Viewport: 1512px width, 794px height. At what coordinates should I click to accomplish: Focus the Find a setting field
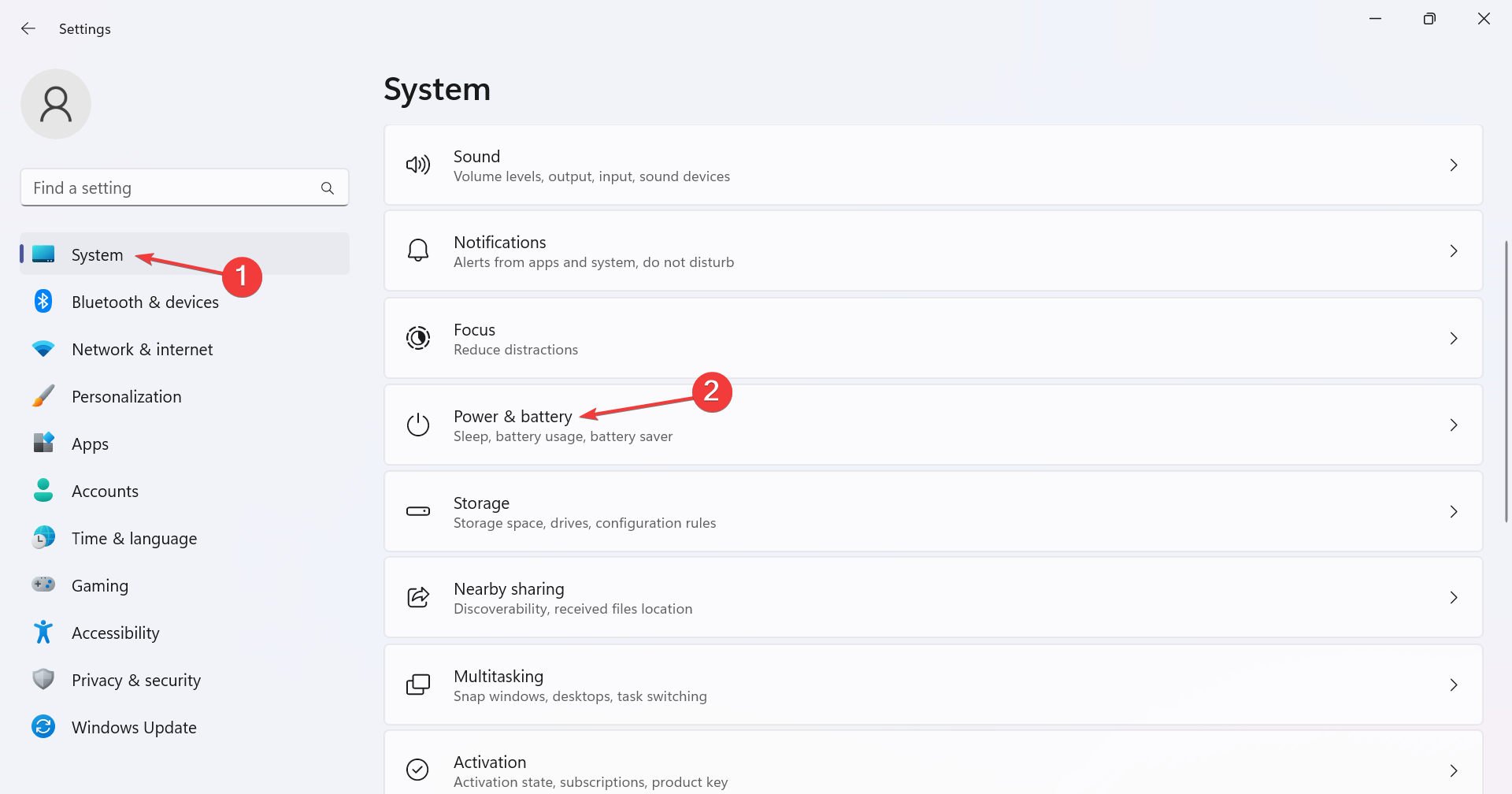click(x=173, y=188)
